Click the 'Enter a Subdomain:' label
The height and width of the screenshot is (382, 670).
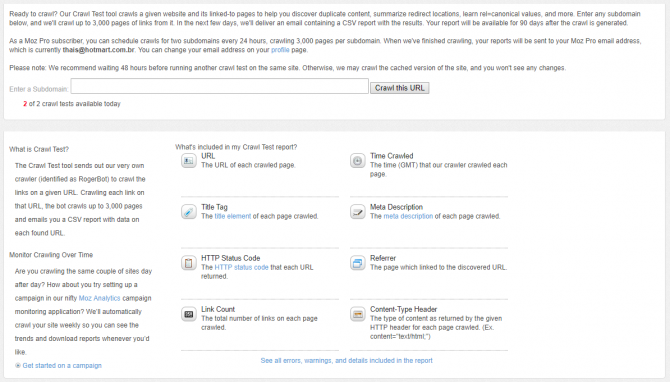click(39, 89)
